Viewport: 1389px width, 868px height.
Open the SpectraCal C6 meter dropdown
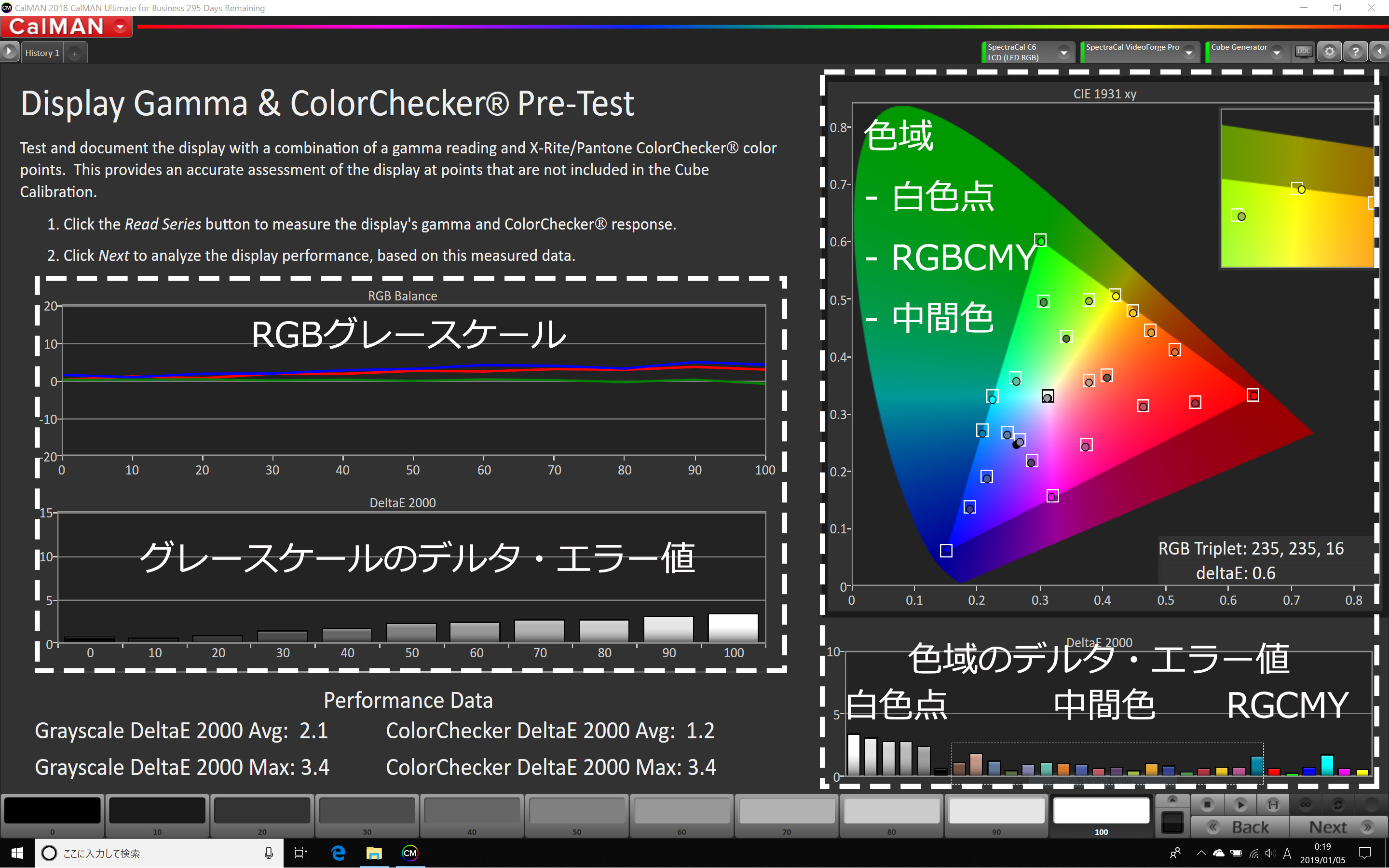[x=1063, y=52]
